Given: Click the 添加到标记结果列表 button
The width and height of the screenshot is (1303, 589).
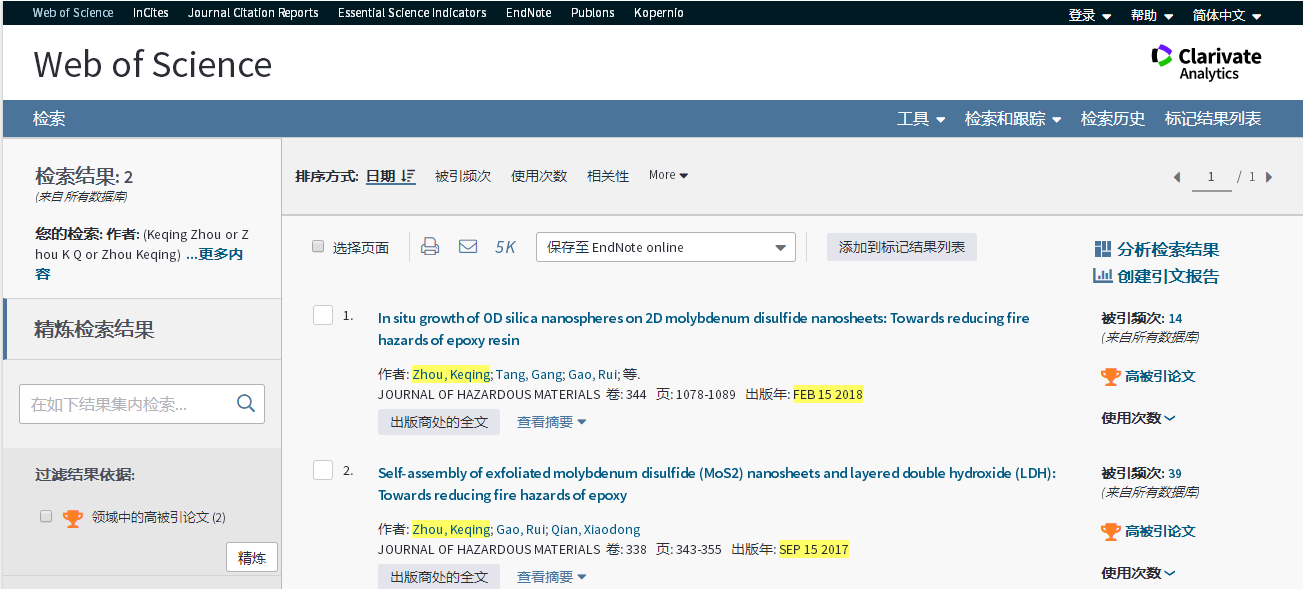Looking at the screenshot, I should [x=901, y=247].
